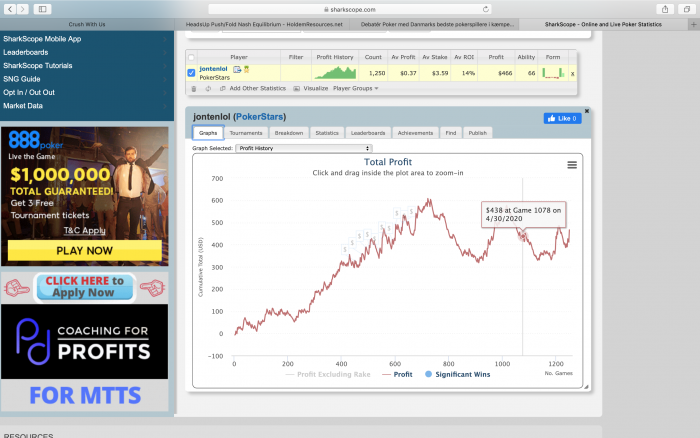
Task: Sort the table by the Av ROI column
Action: (464, 57)
